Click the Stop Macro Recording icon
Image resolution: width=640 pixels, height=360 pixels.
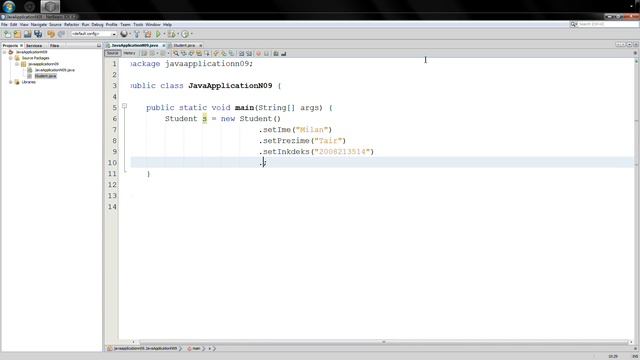point(267,53)
